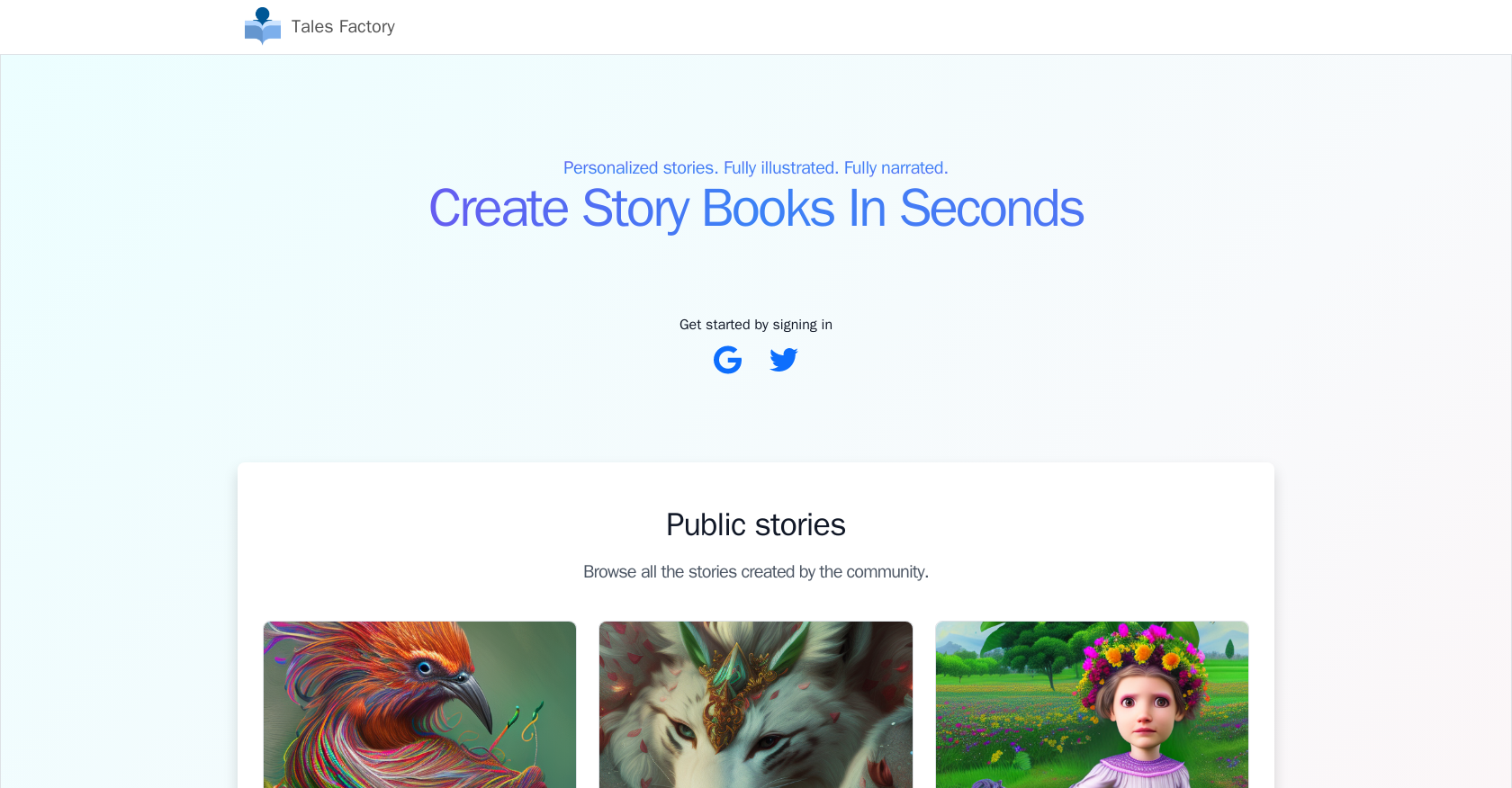
Task: Click the "Public stories" heading
Action: click(x=756, y=524)
